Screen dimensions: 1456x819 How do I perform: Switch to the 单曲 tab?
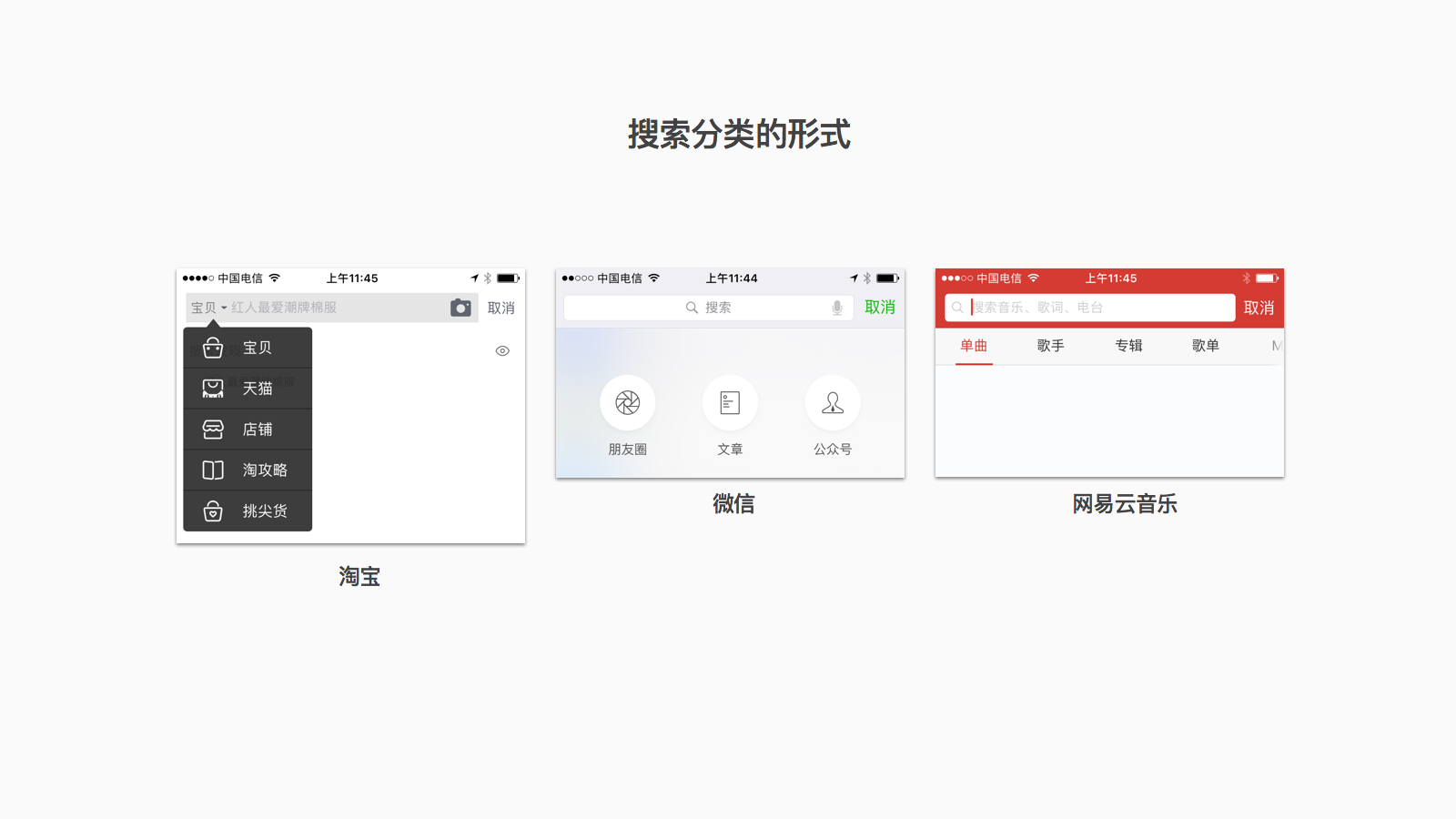click(x=974, y=346)
